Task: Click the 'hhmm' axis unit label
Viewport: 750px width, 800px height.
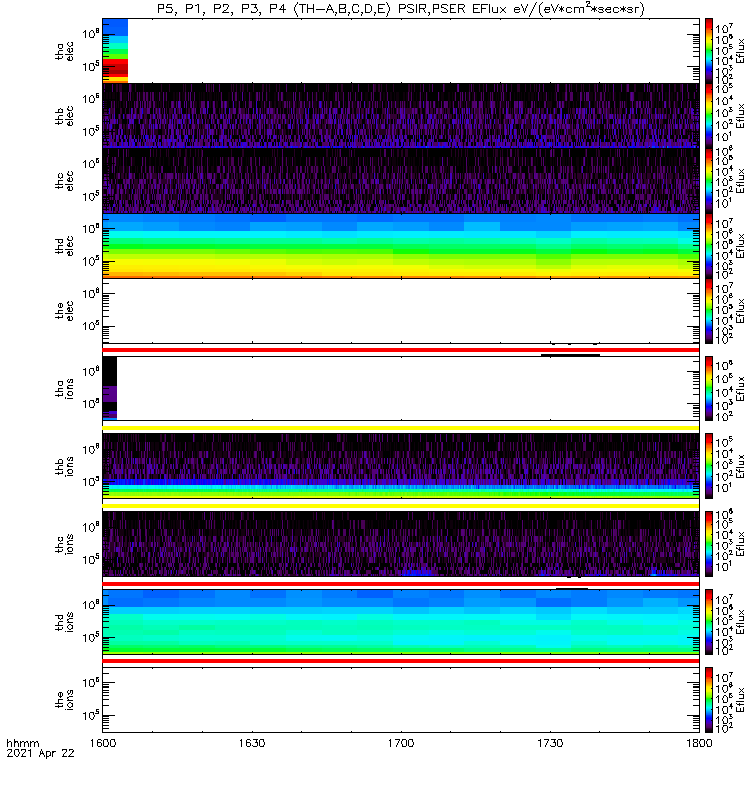Action: point(22,743)
